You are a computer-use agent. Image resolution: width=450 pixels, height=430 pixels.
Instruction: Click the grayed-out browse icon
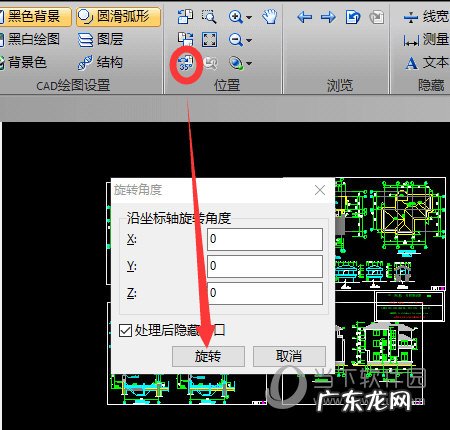pyautogui.click(x=377, y=17)
